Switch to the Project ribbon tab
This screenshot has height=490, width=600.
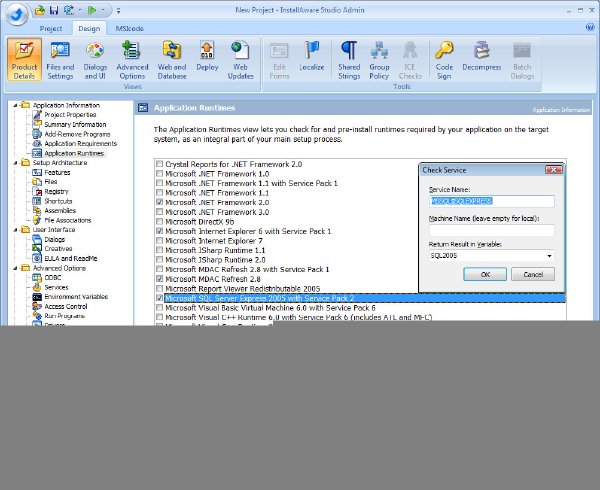point(51,29)
